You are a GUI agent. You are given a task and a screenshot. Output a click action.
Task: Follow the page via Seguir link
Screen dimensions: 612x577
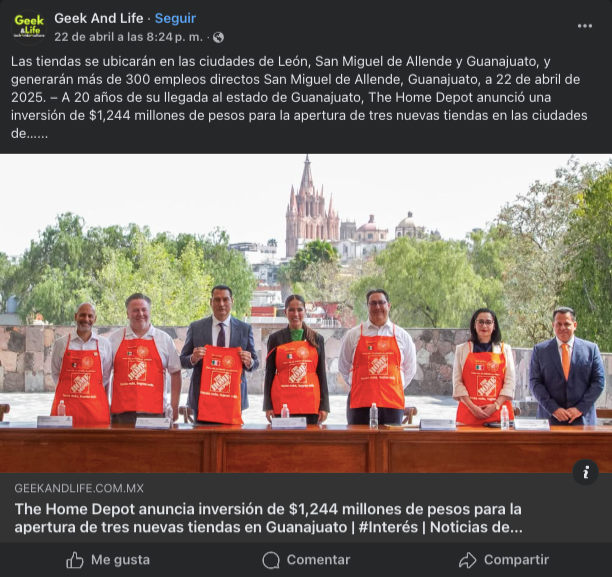pos(175,18)
